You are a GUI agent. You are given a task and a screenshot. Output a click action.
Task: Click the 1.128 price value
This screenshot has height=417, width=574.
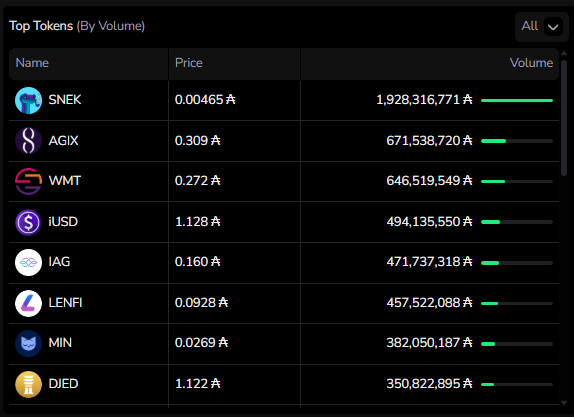(x=198, y=221)
